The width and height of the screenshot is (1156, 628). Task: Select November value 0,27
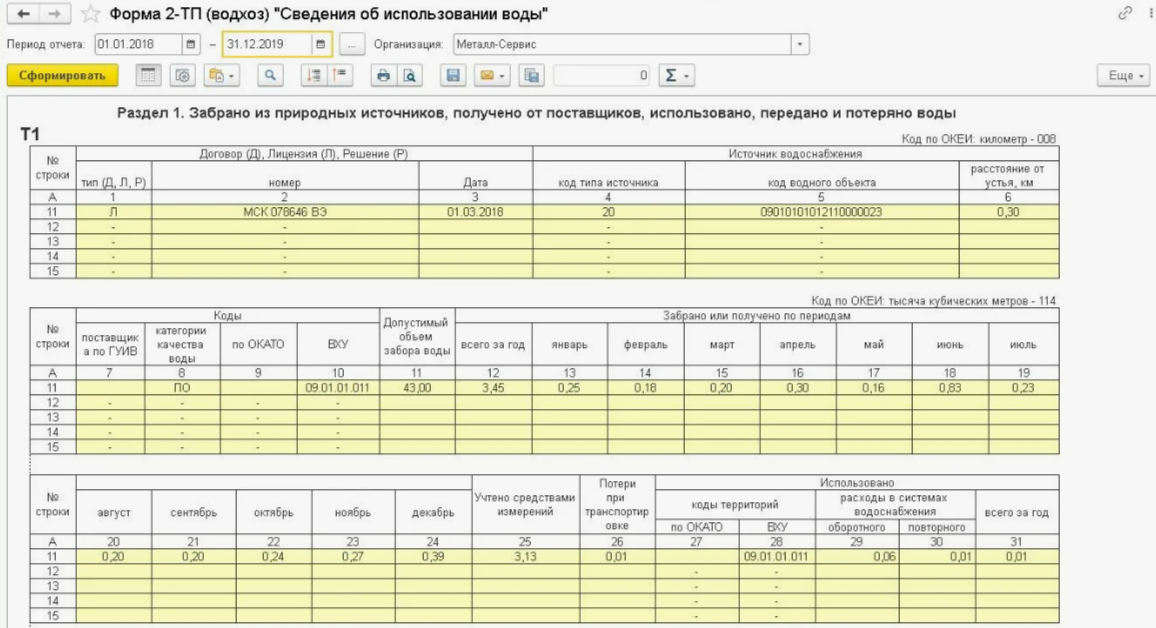point(352,557)
